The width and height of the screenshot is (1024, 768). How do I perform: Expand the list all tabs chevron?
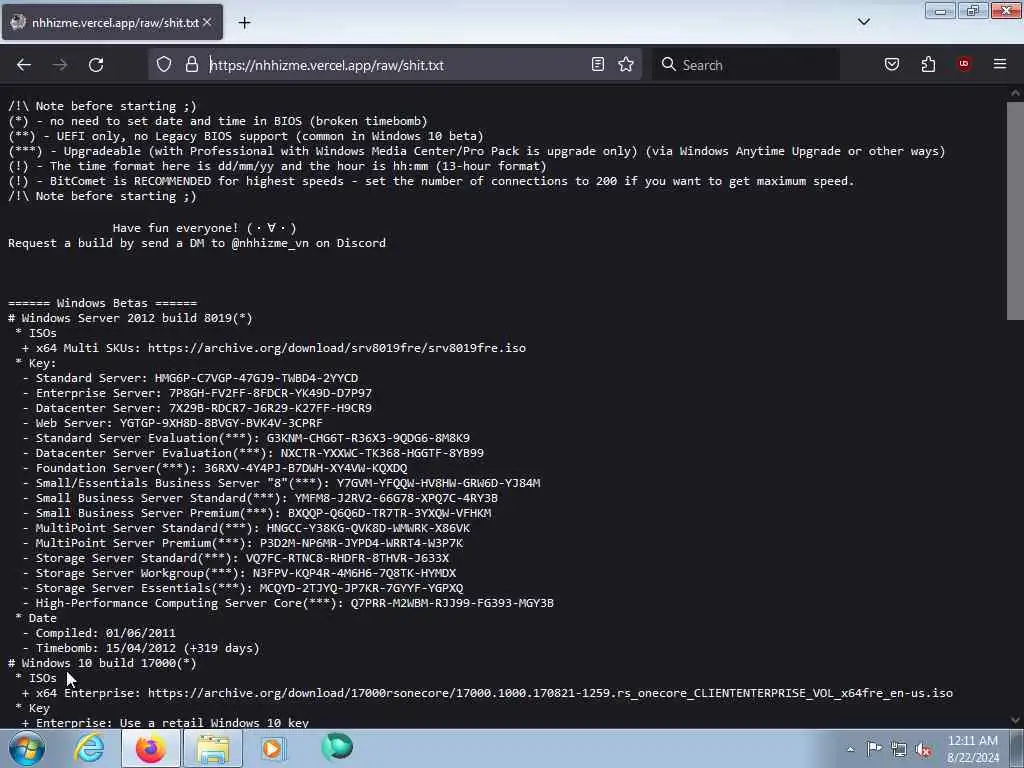(x=863, y=22)
